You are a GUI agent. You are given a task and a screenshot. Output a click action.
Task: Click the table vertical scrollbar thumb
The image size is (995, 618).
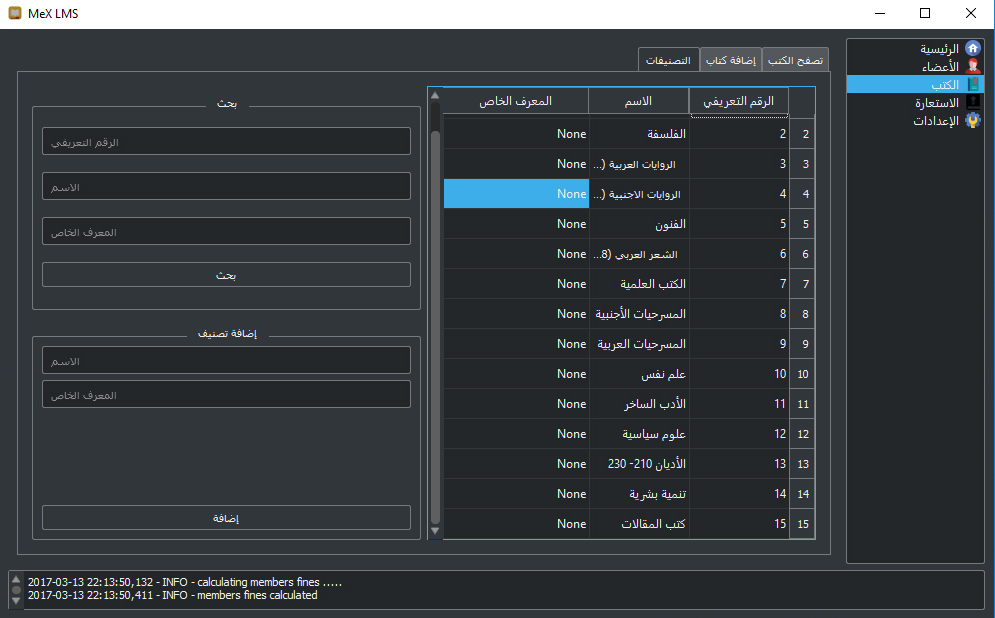pos(435,327)
